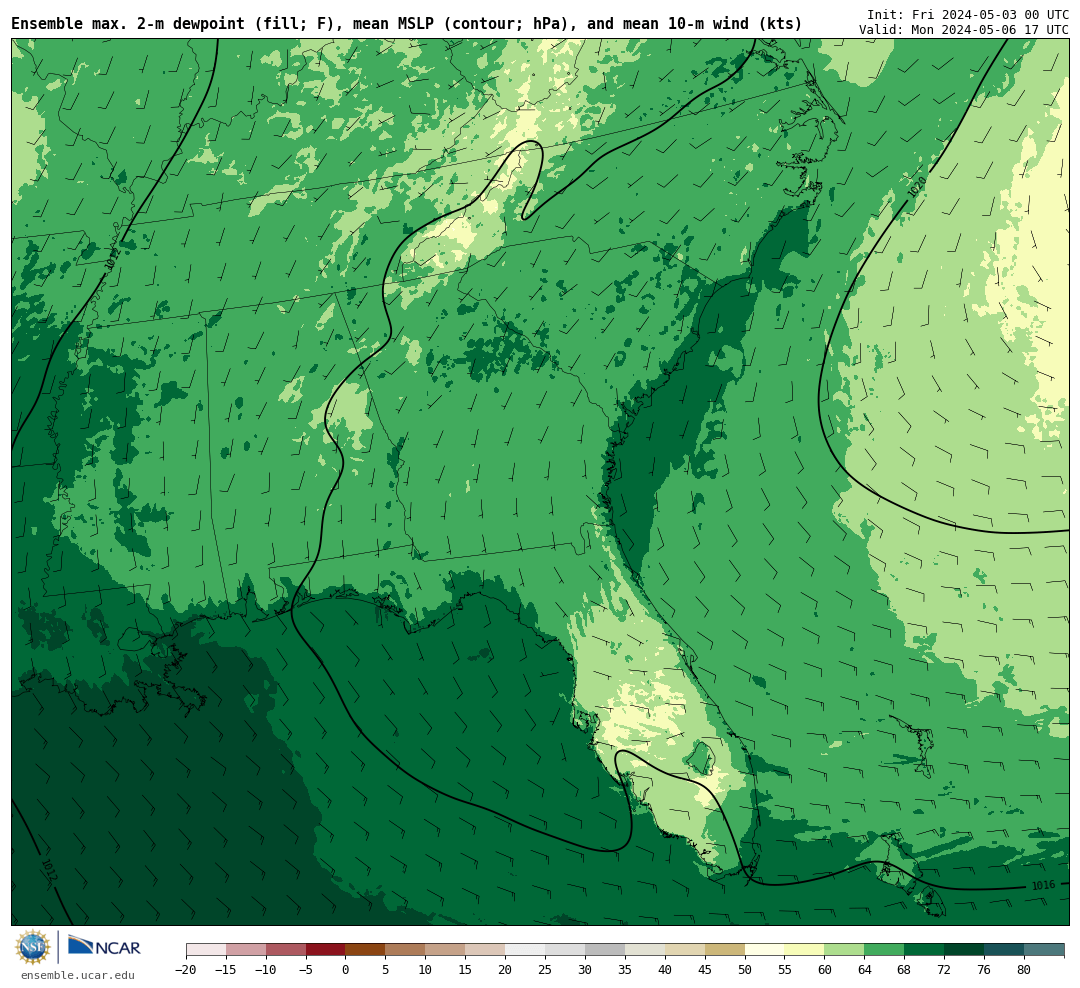
Task: Pick the slate teal swatch right of 80
Action: click(x=1045, y=950)
